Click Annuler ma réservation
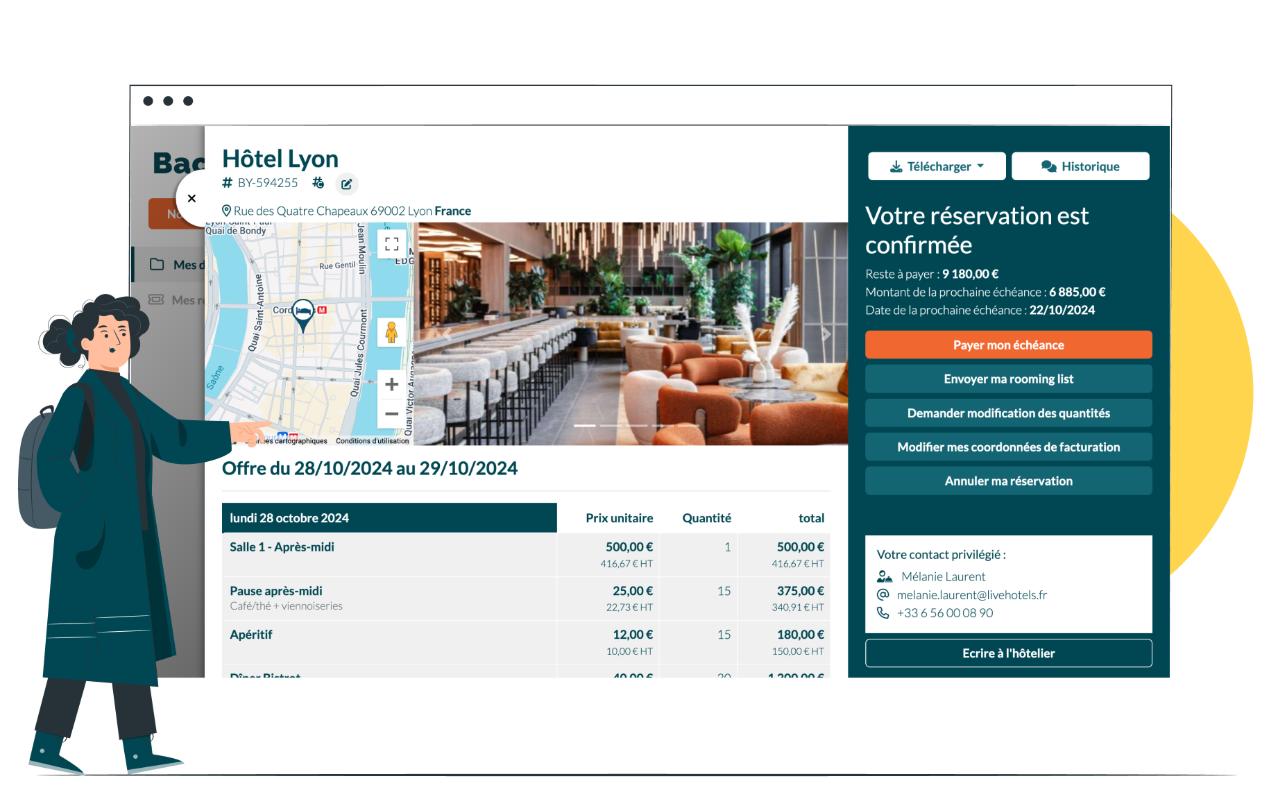This screenshot has height=798, width=1278. click(1008, 481)
